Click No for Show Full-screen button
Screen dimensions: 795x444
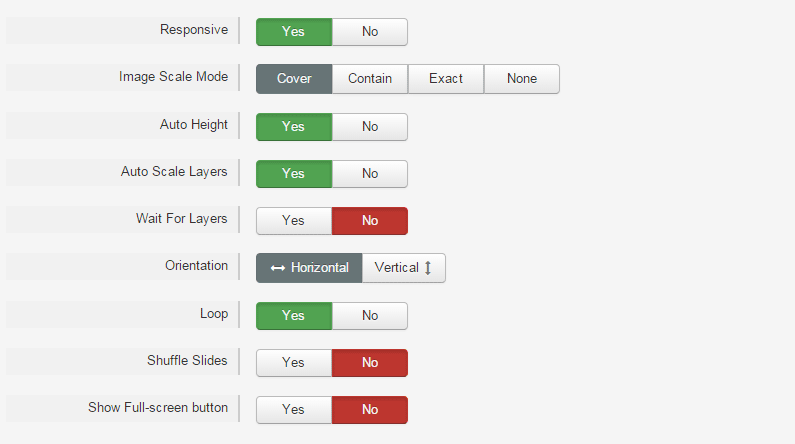(370, 410)
